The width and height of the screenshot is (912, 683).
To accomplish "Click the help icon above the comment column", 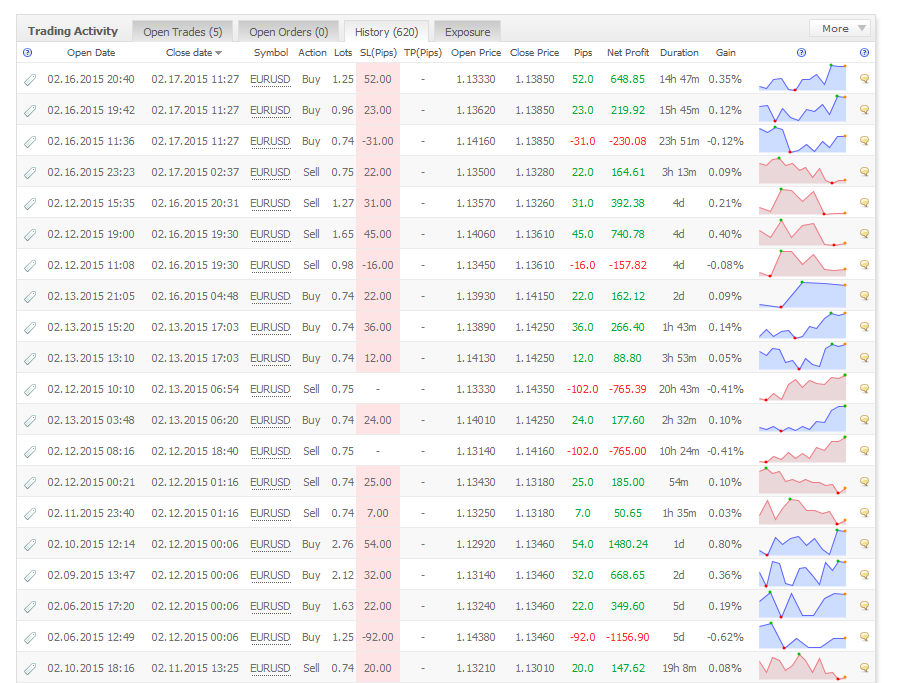I will tap(864, 53).
